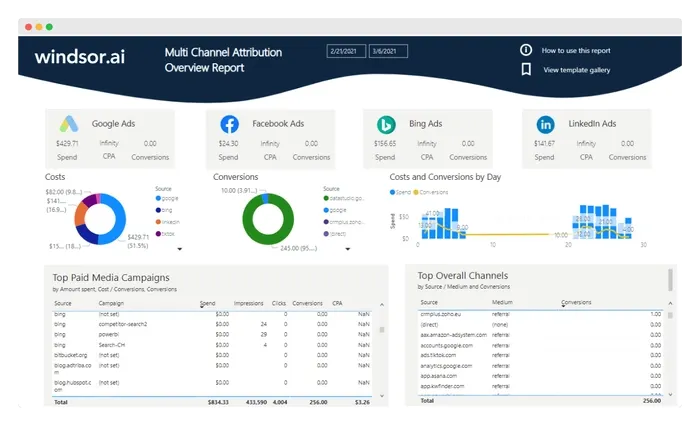Click scroll-down arrow of Top Overall Channels table
Image resolution: width=700 pixels, height=426 pixels.
coord(671,394)
